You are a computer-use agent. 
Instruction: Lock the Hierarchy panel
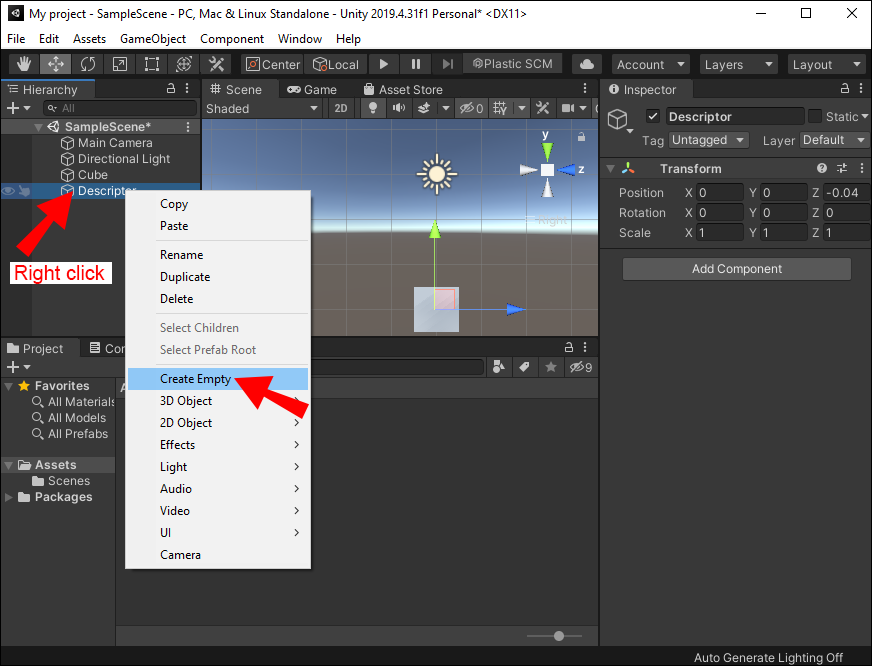tap(171, 88)
